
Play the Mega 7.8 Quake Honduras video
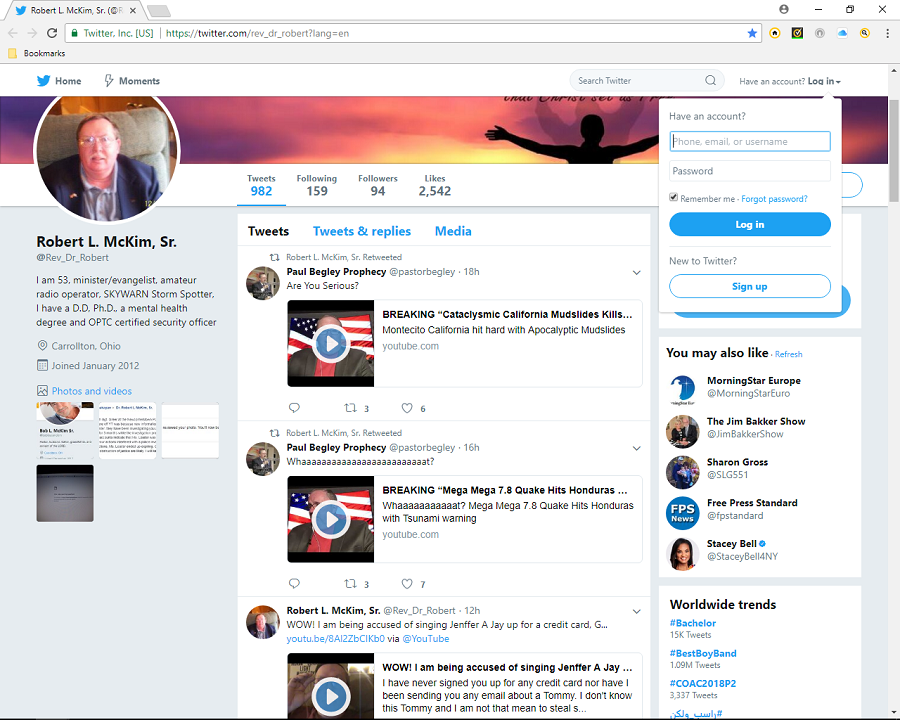pos(331,519)
